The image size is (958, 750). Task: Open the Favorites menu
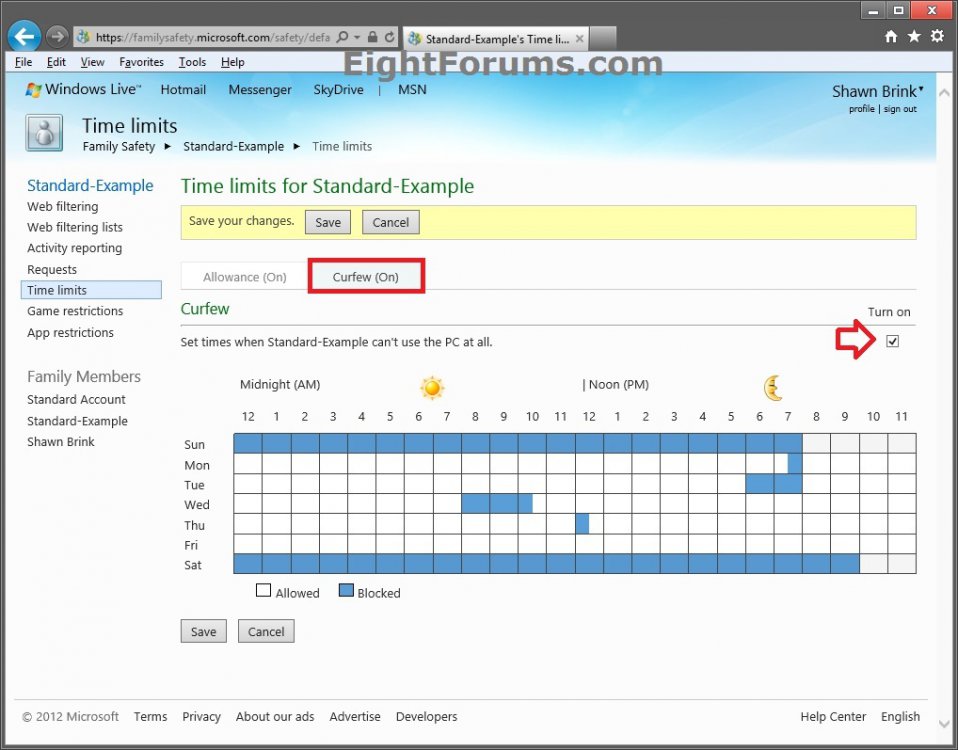coord(141,62)
